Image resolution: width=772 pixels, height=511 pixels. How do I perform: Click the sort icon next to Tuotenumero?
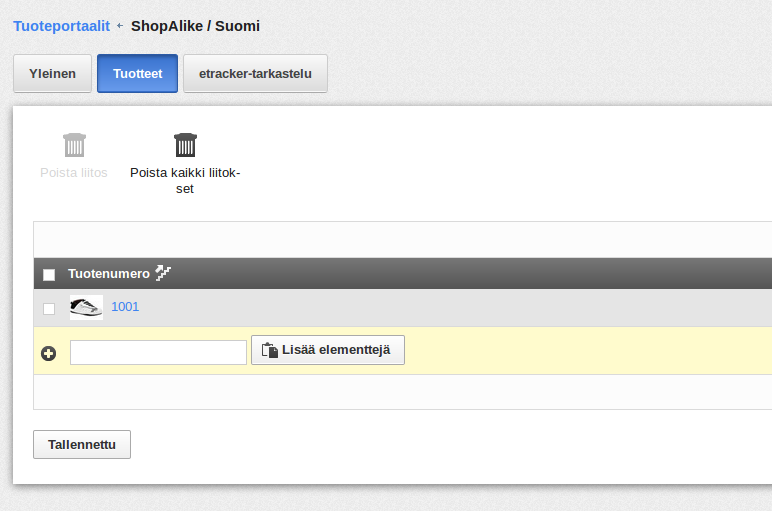(163, 273)
